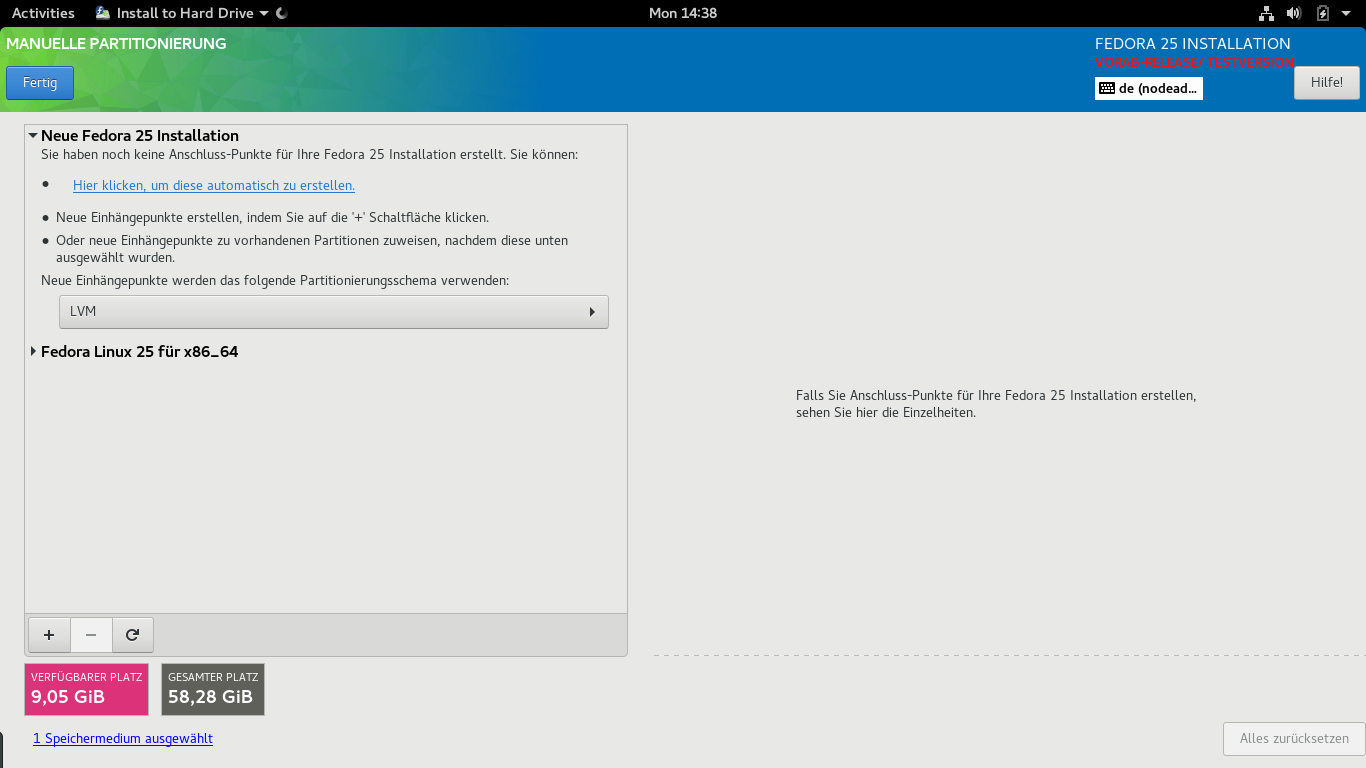Viewport: 1366px width, 768px height.
Task: Click the keyboard layout icon next to de
Action: [x=1107, y=88]
